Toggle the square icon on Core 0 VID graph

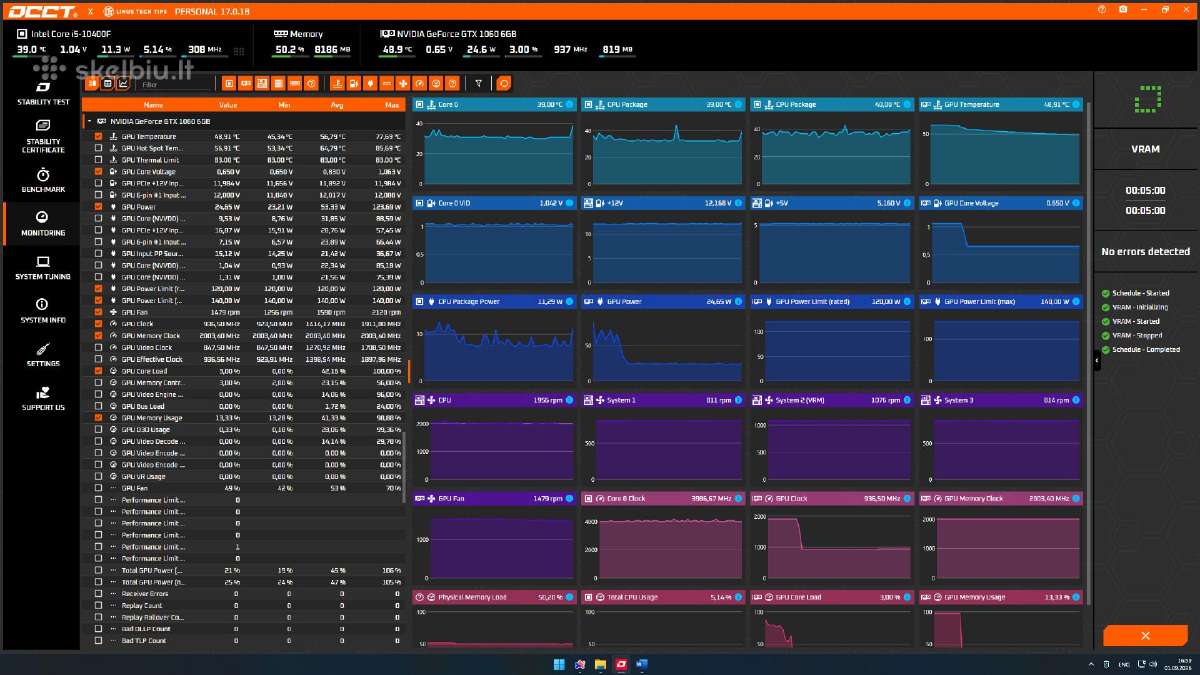pyautogui.click(x=421, y=203)
